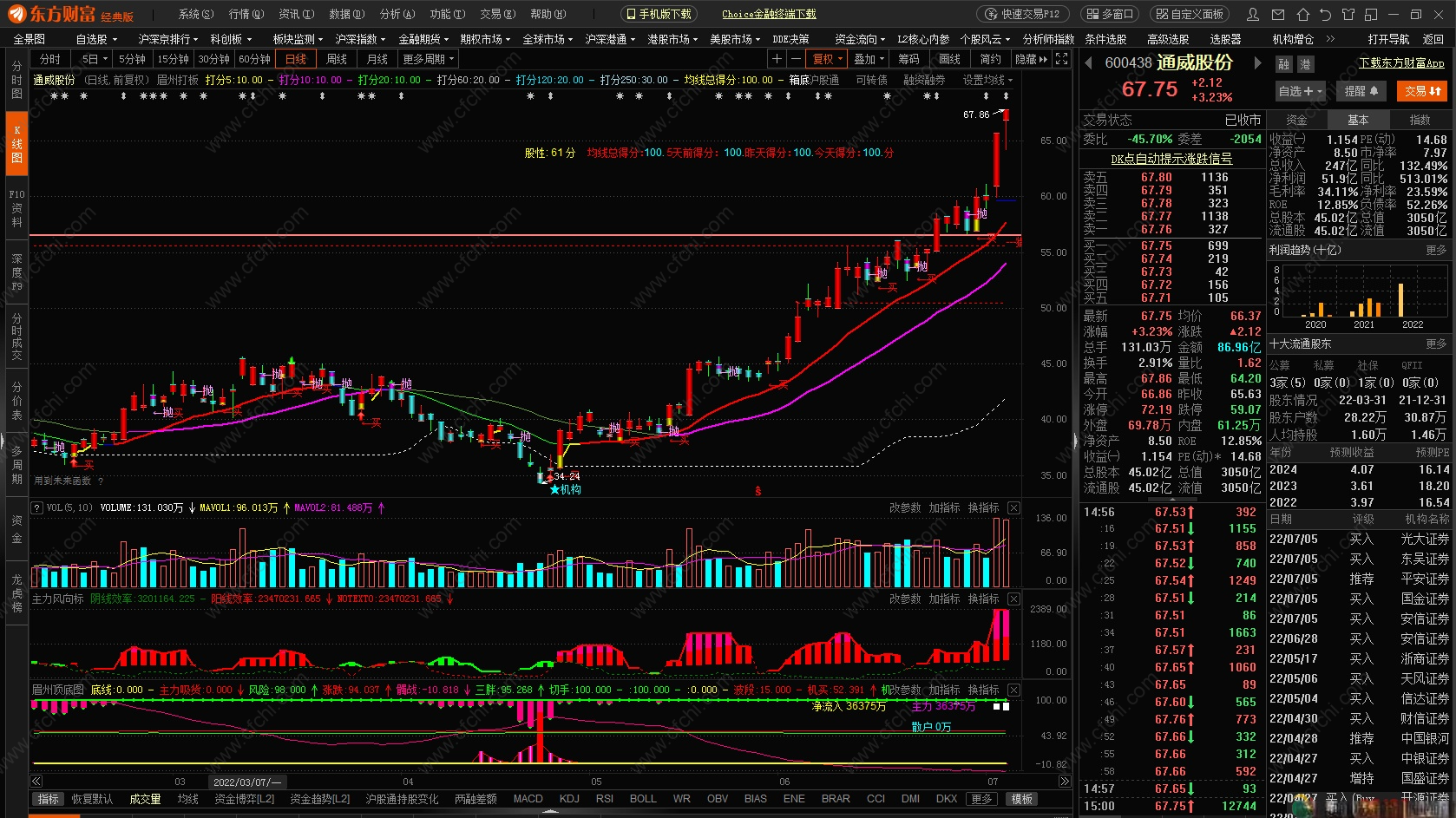Open the messages envelope icon
Viewport: 1456px width, 818px height.
click(1278, 15)
